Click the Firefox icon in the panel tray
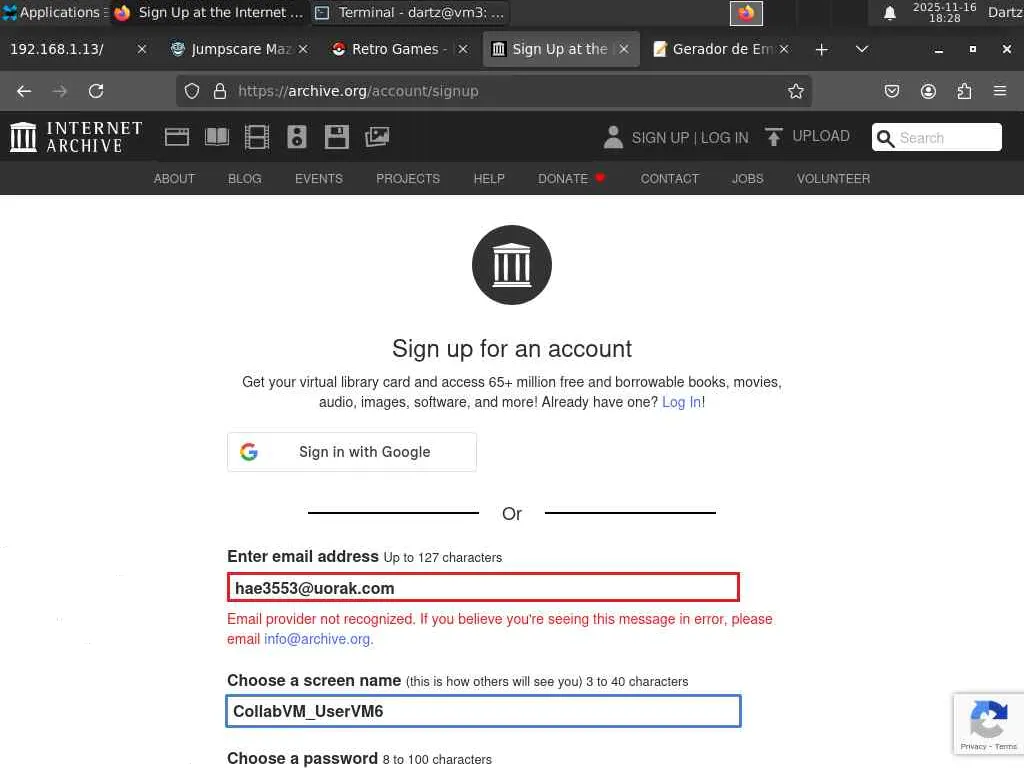 [x=746, y=13]
